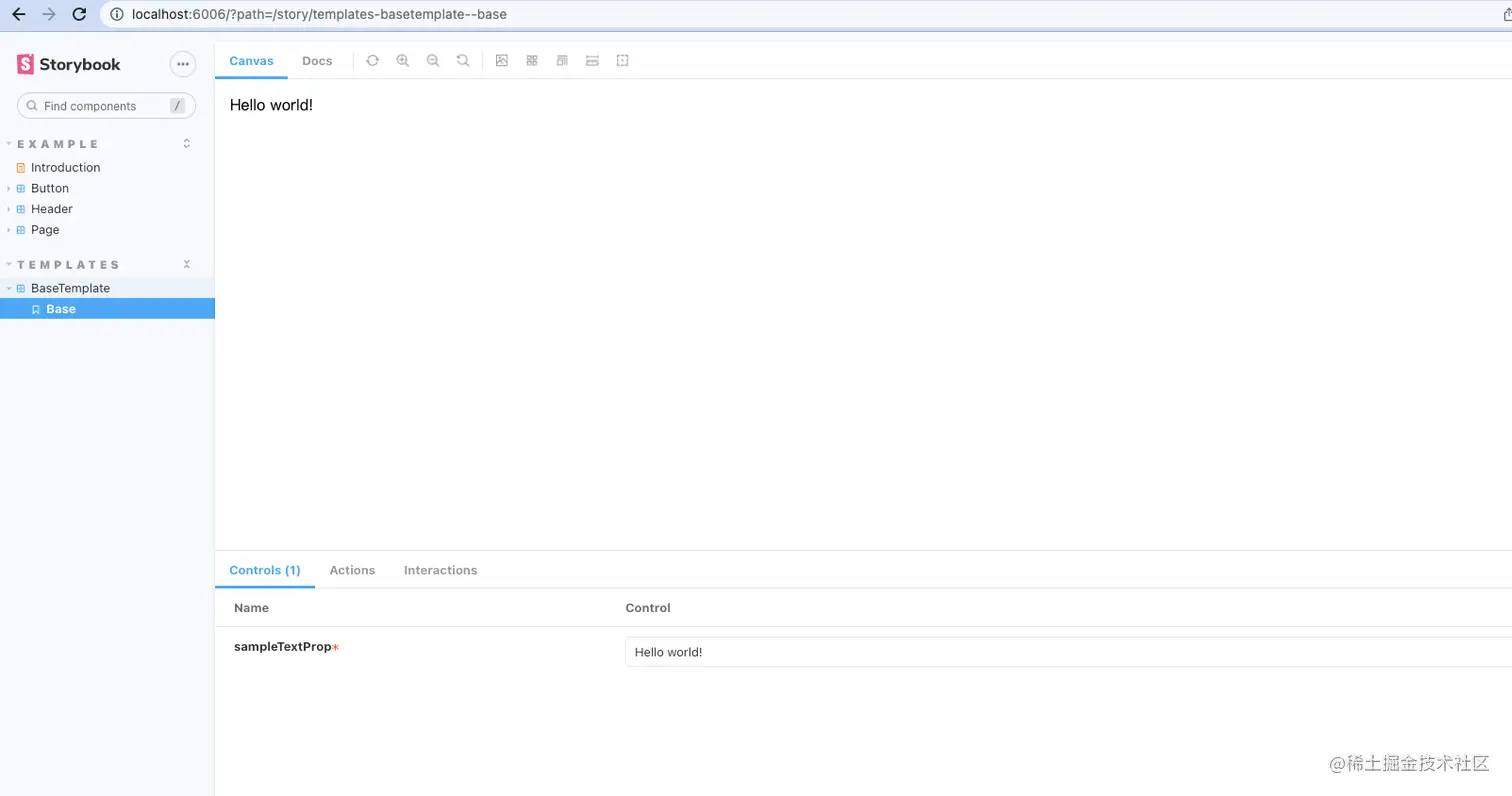Viewport: 1512px width, 796px height.
Task: Open the Actions panel tab
Action: point(352,570)
